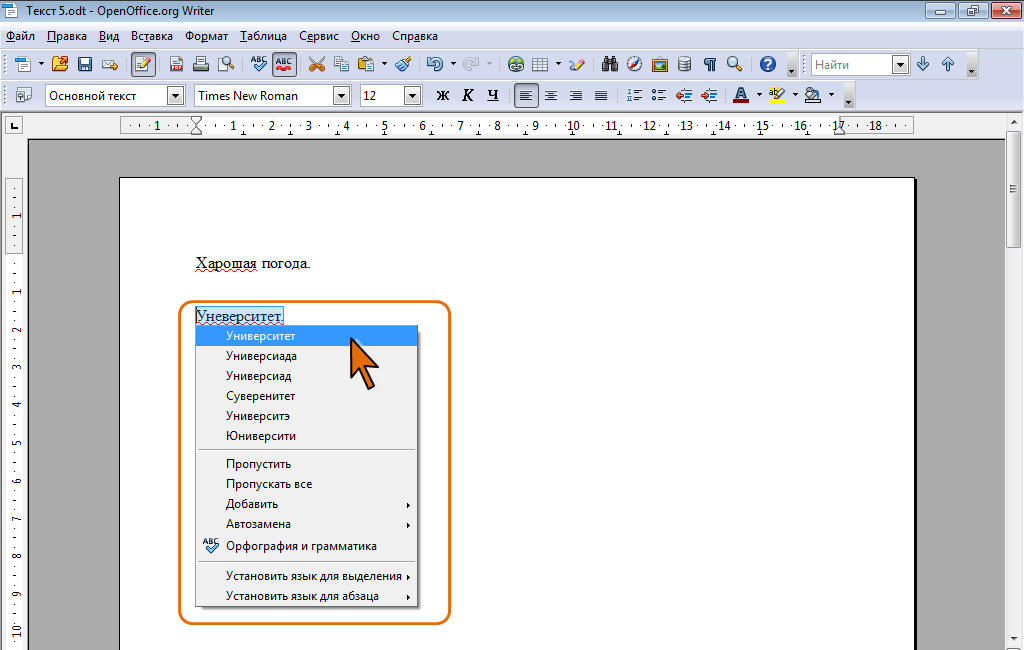Activate the Format Paintbrush
This screenshot has width=1024, height=650.
(404, 64)
